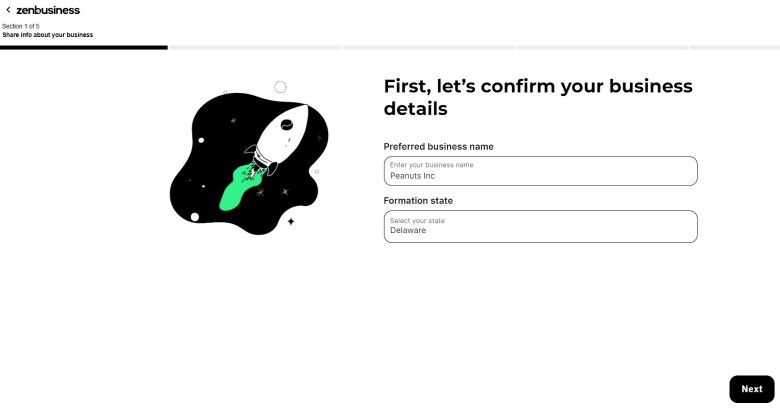
Task: Click the "Formation state" field label
Action: (418, 201)
